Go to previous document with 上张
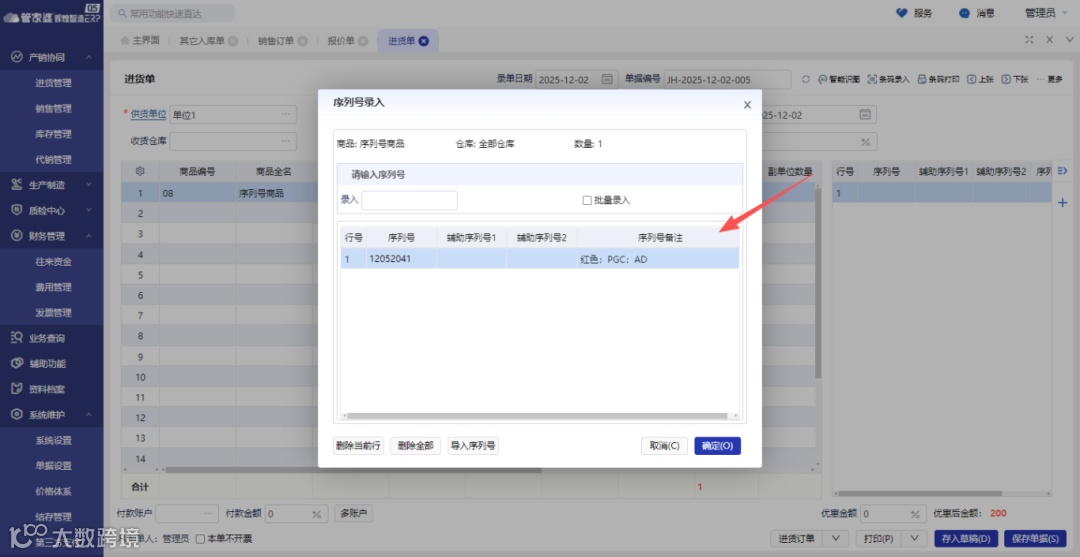 point(981,79)
